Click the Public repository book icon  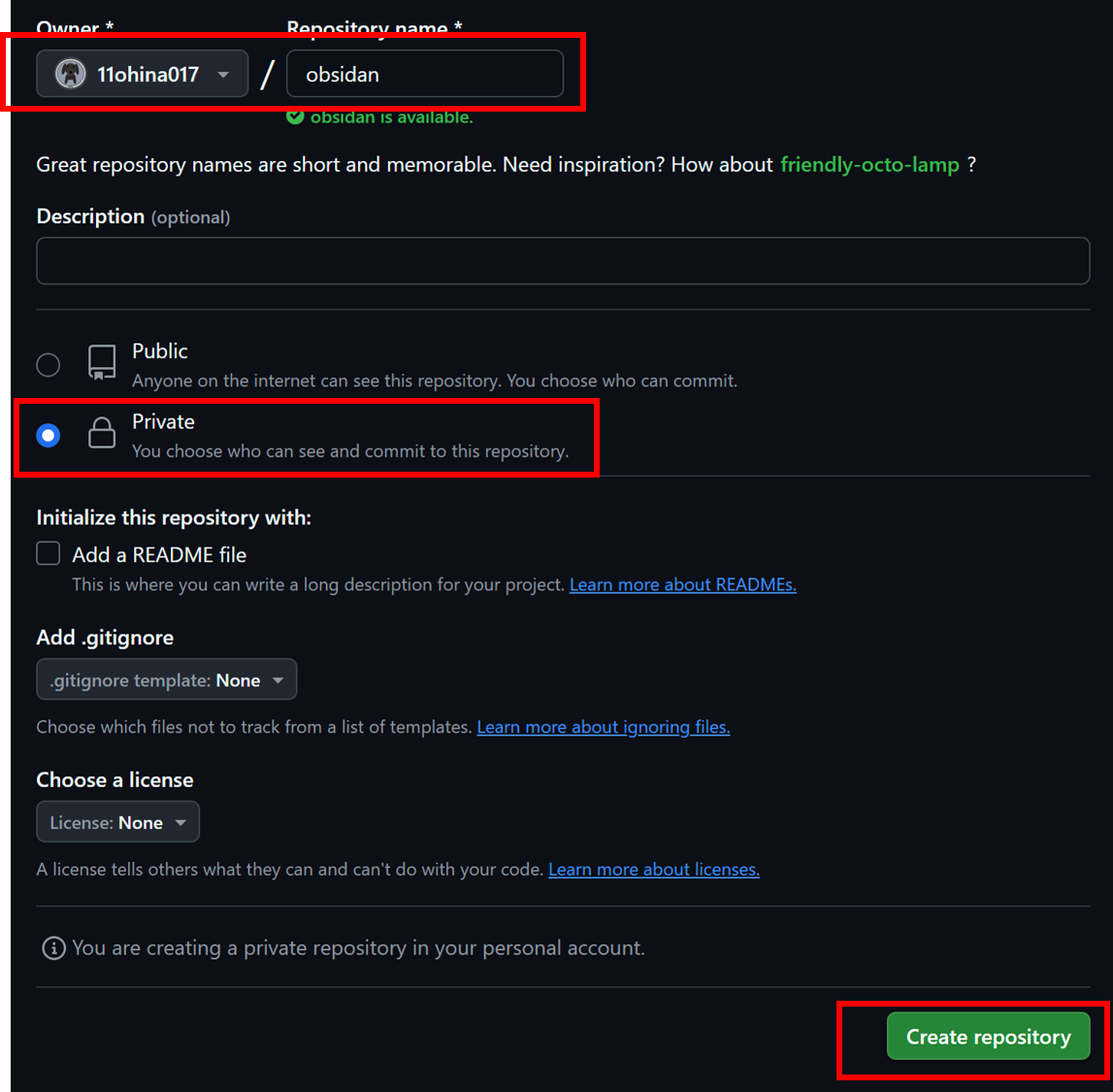(x=102, y=363)
